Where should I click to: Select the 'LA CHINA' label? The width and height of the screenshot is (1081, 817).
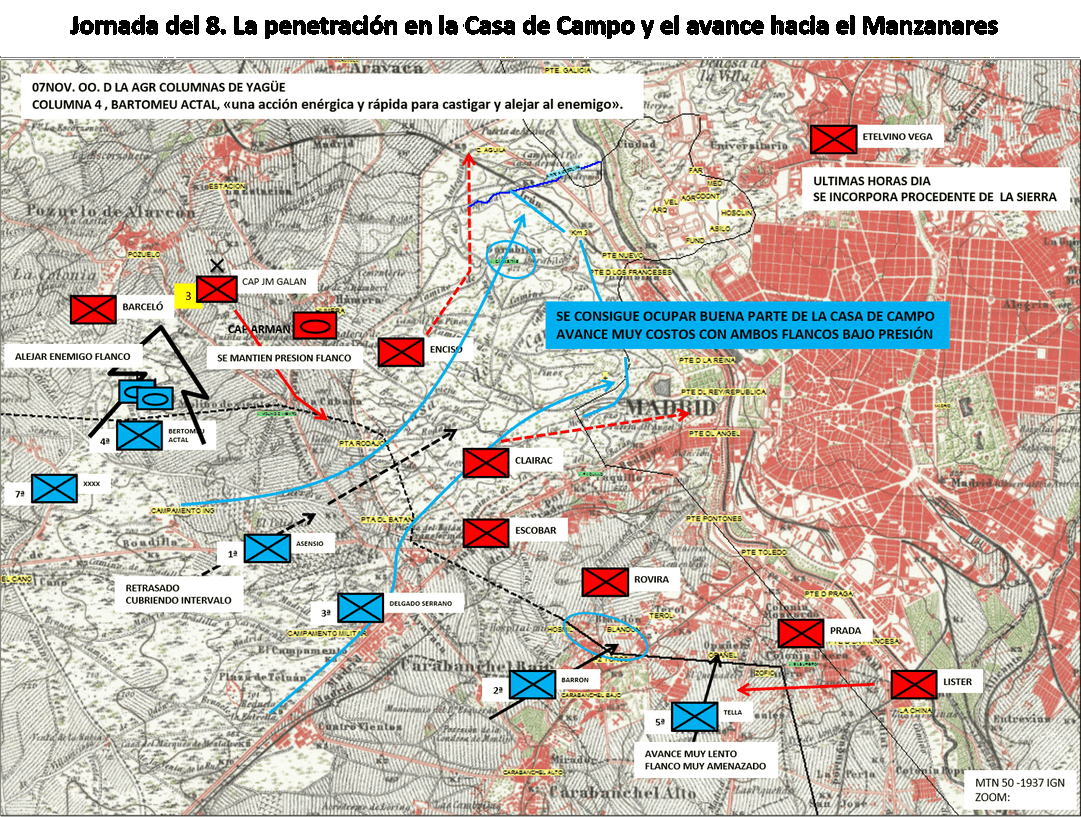915,710
